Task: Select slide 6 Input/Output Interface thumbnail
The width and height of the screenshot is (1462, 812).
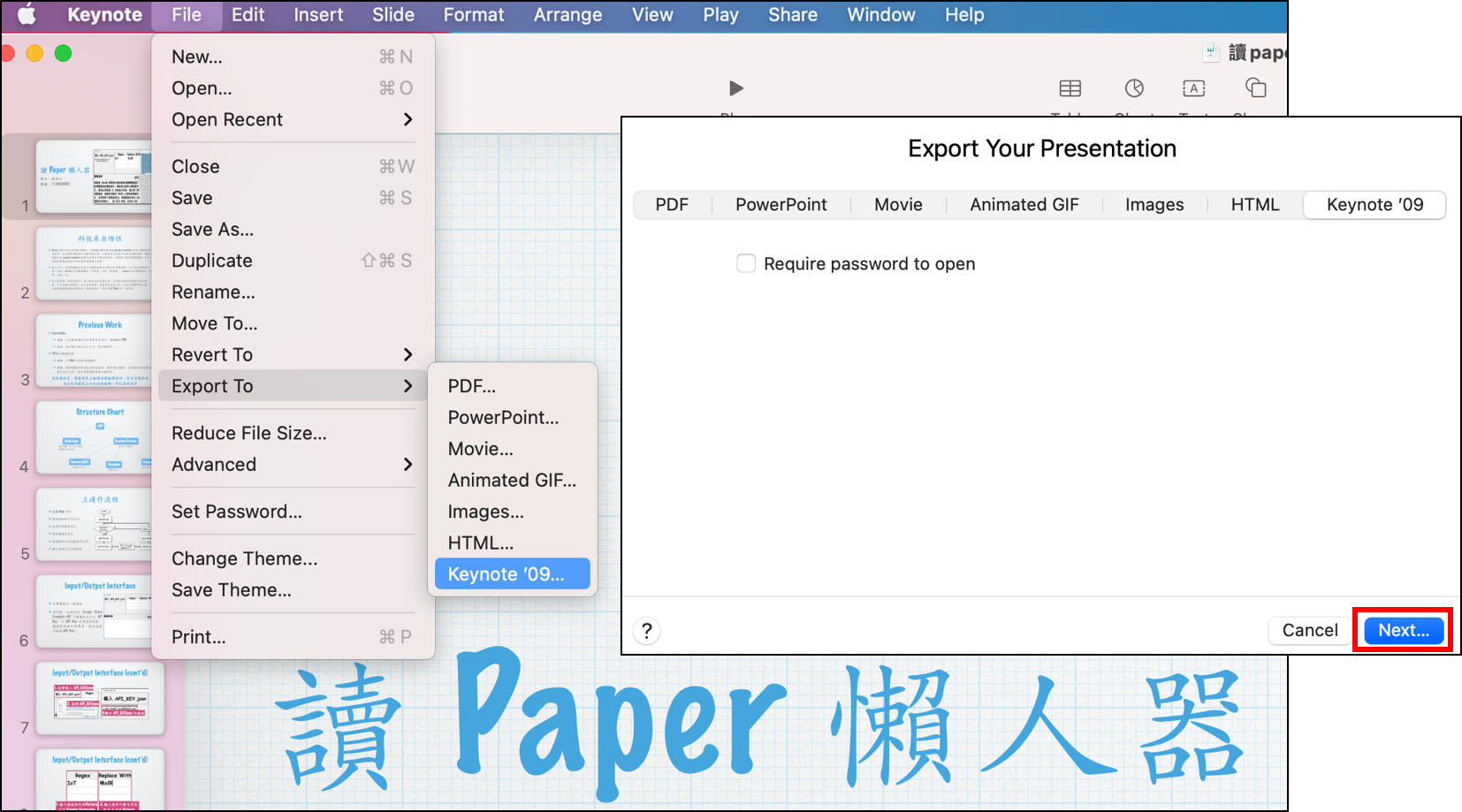Action: coord(94,611)
